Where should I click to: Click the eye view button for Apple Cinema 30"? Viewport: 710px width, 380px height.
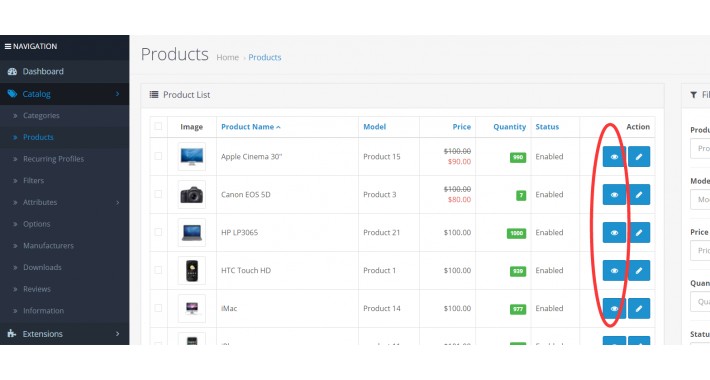(x=614, y=156)
